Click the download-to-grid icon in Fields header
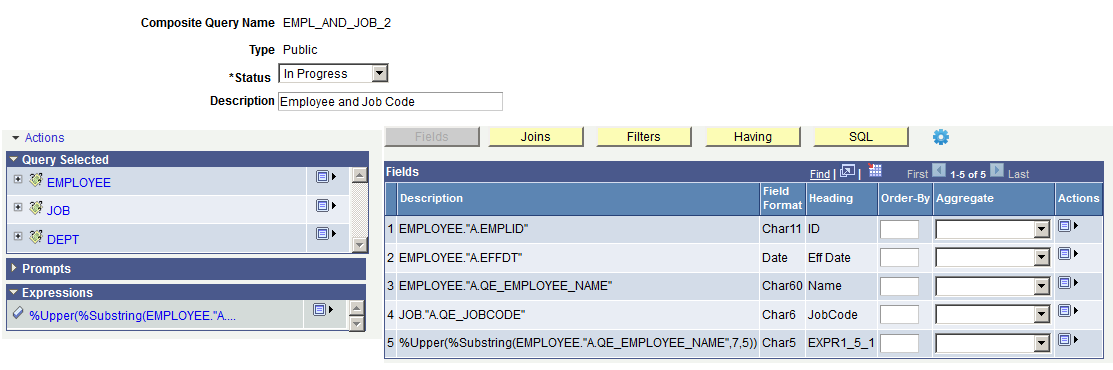This screenshot has height=370, width=1113. pyautogui.click(x=874, y=170)
